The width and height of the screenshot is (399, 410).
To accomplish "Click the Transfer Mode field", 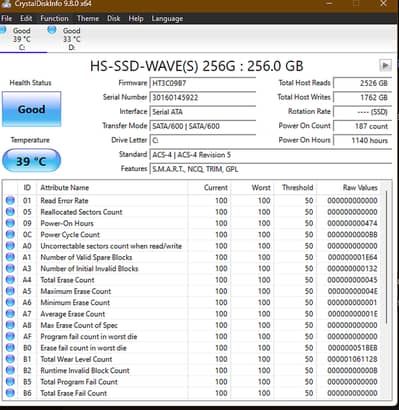I will click(x=203, y=126).
